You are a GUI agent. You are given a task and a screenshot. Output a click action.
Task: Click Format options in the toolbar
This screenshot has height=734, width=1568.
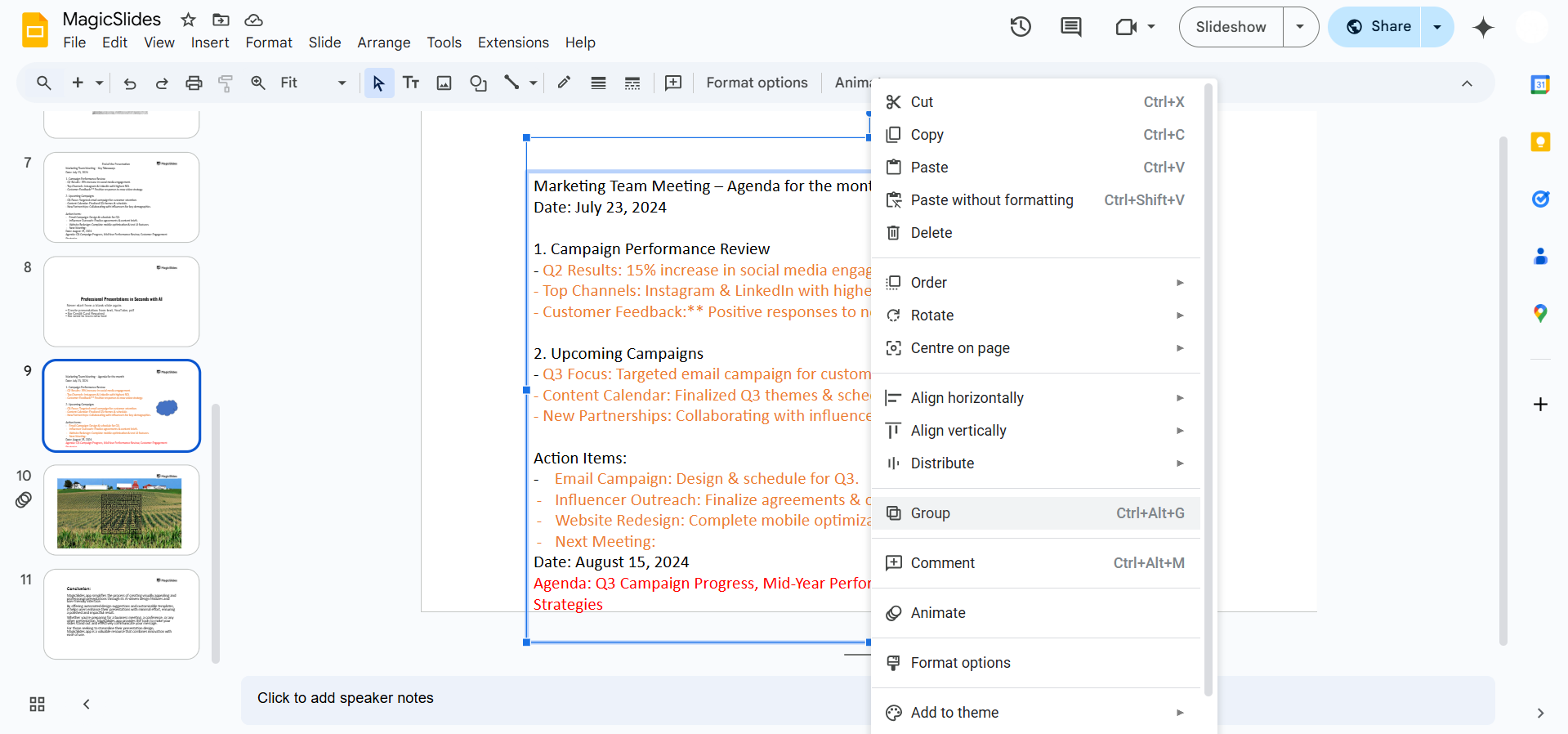point(757,83)
